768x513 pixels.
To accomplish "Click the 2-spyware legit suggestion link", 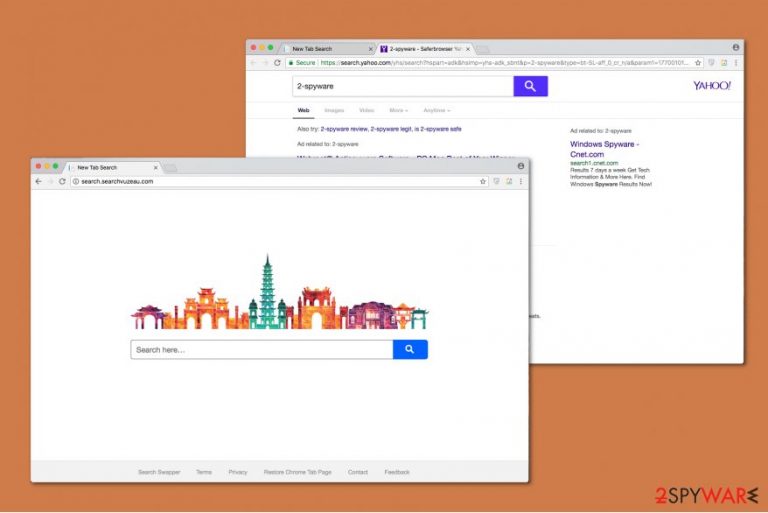I will pyautogui.click(x=391, y=129).
